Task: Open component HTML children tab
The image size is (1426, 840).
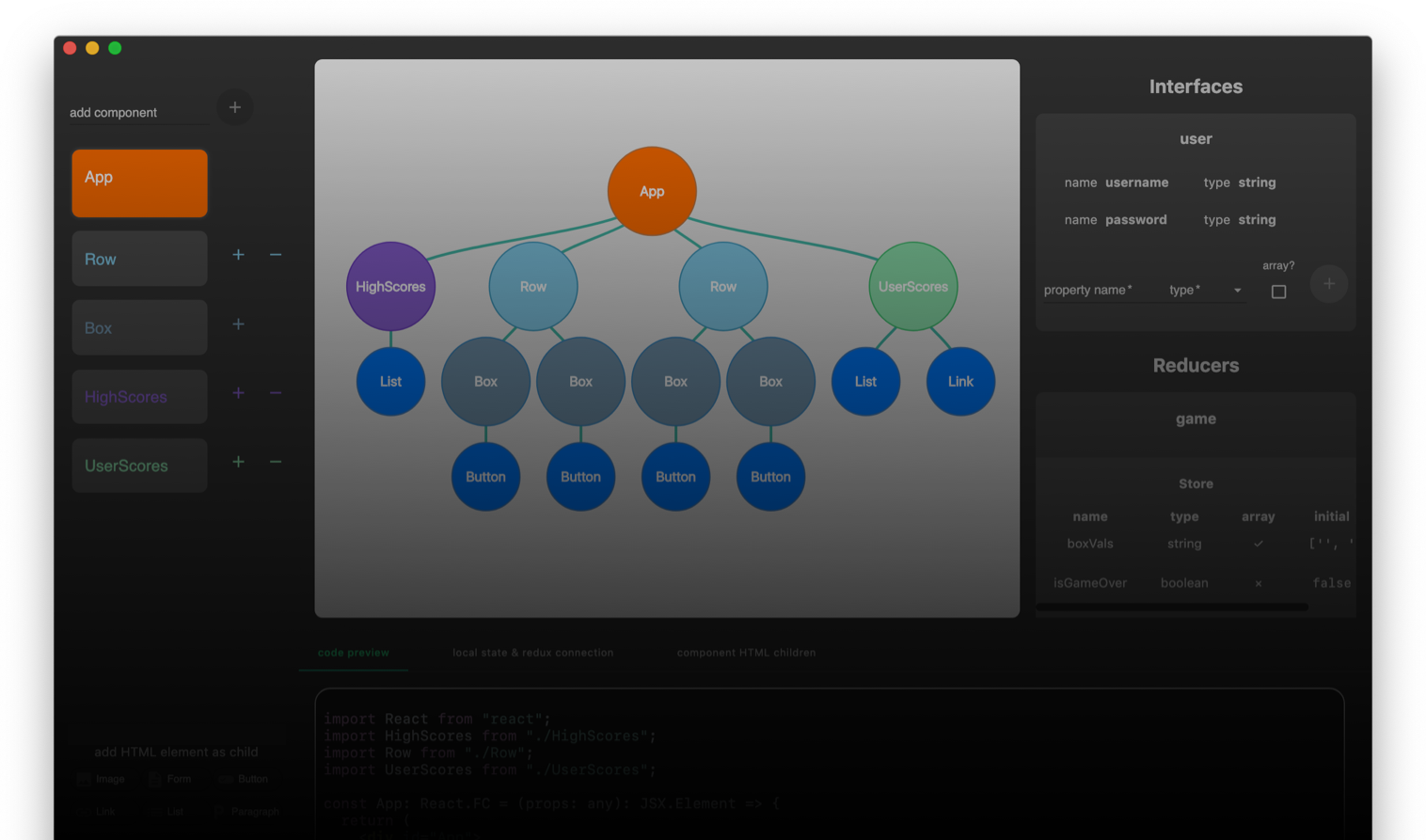Action: (747, 653)
